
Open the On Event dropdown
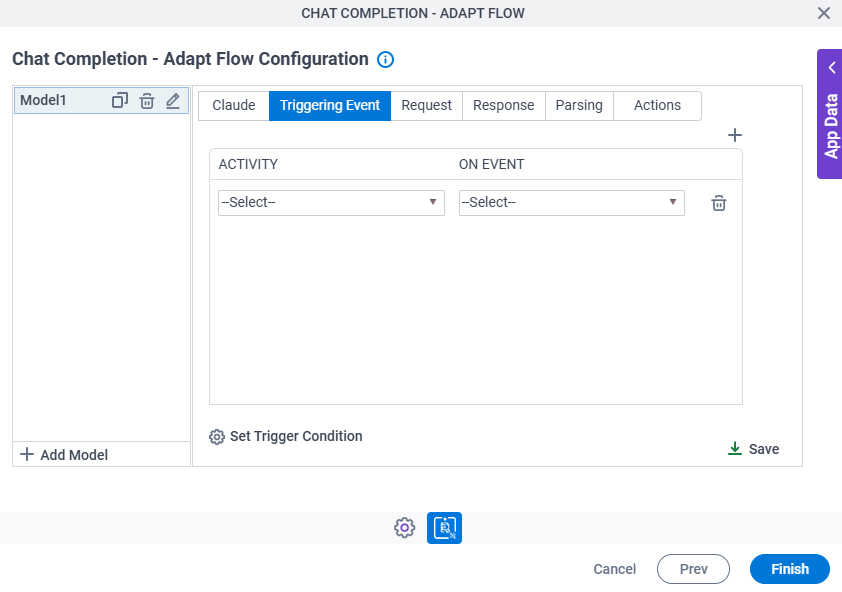click(571, 203)
